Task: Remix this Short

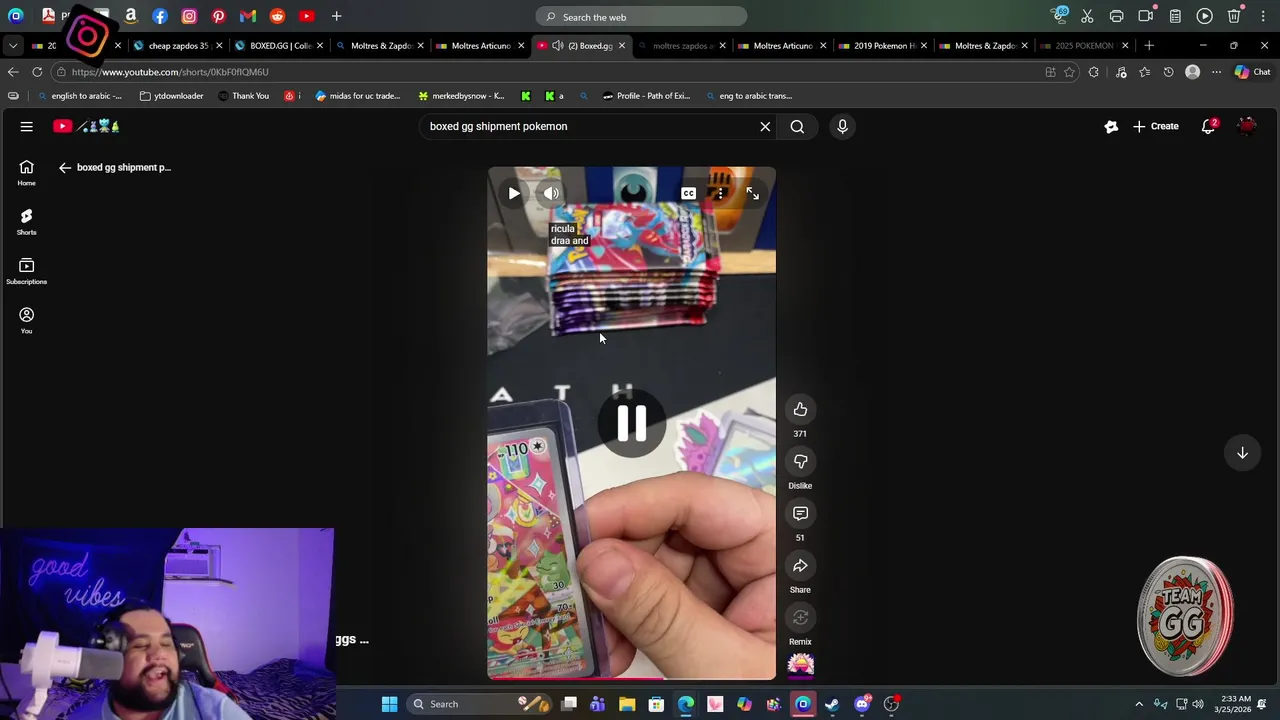Action: pos(800,617)
